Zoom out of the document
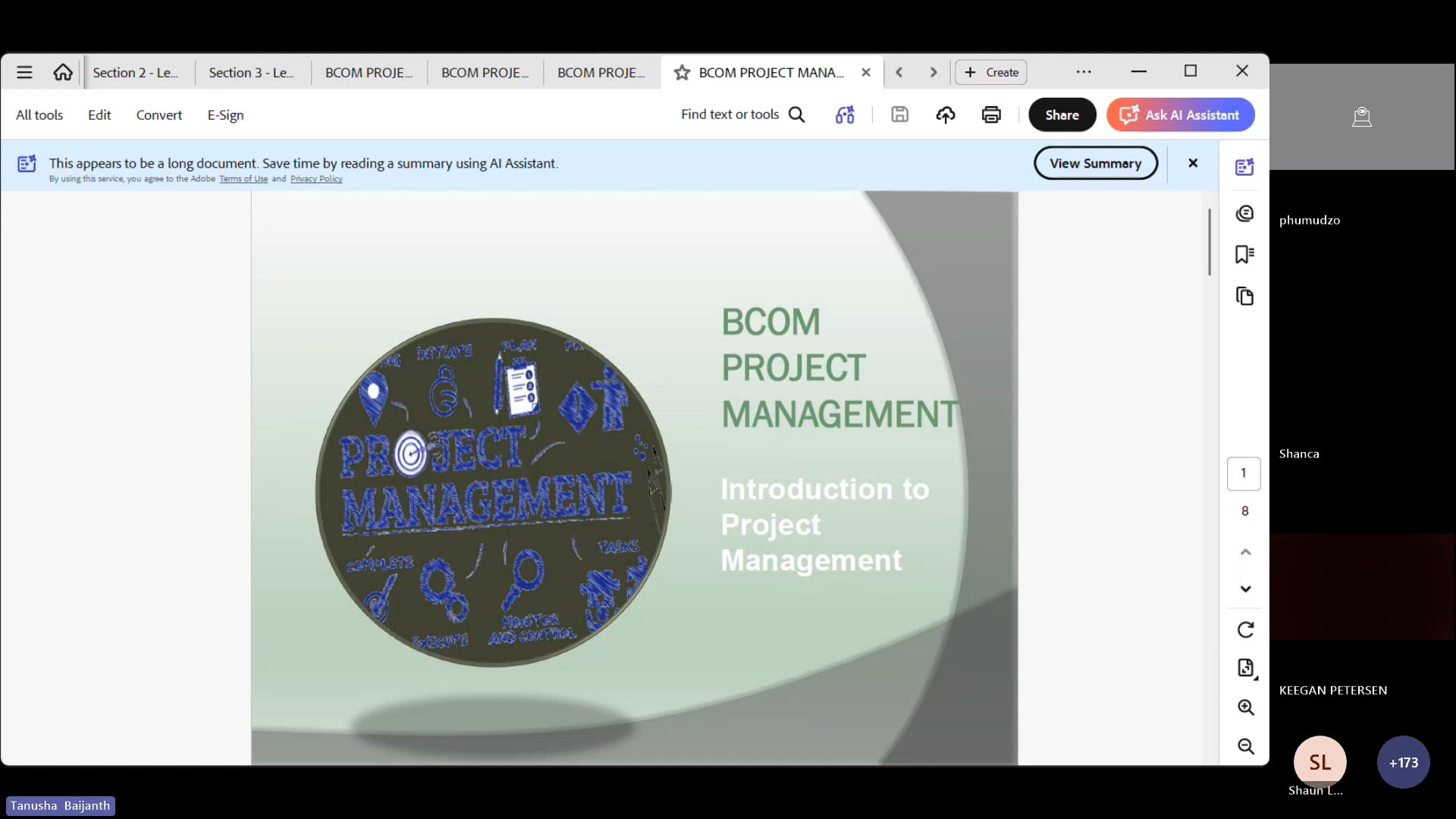The image size is (1456, 819). coord(1245,747)
